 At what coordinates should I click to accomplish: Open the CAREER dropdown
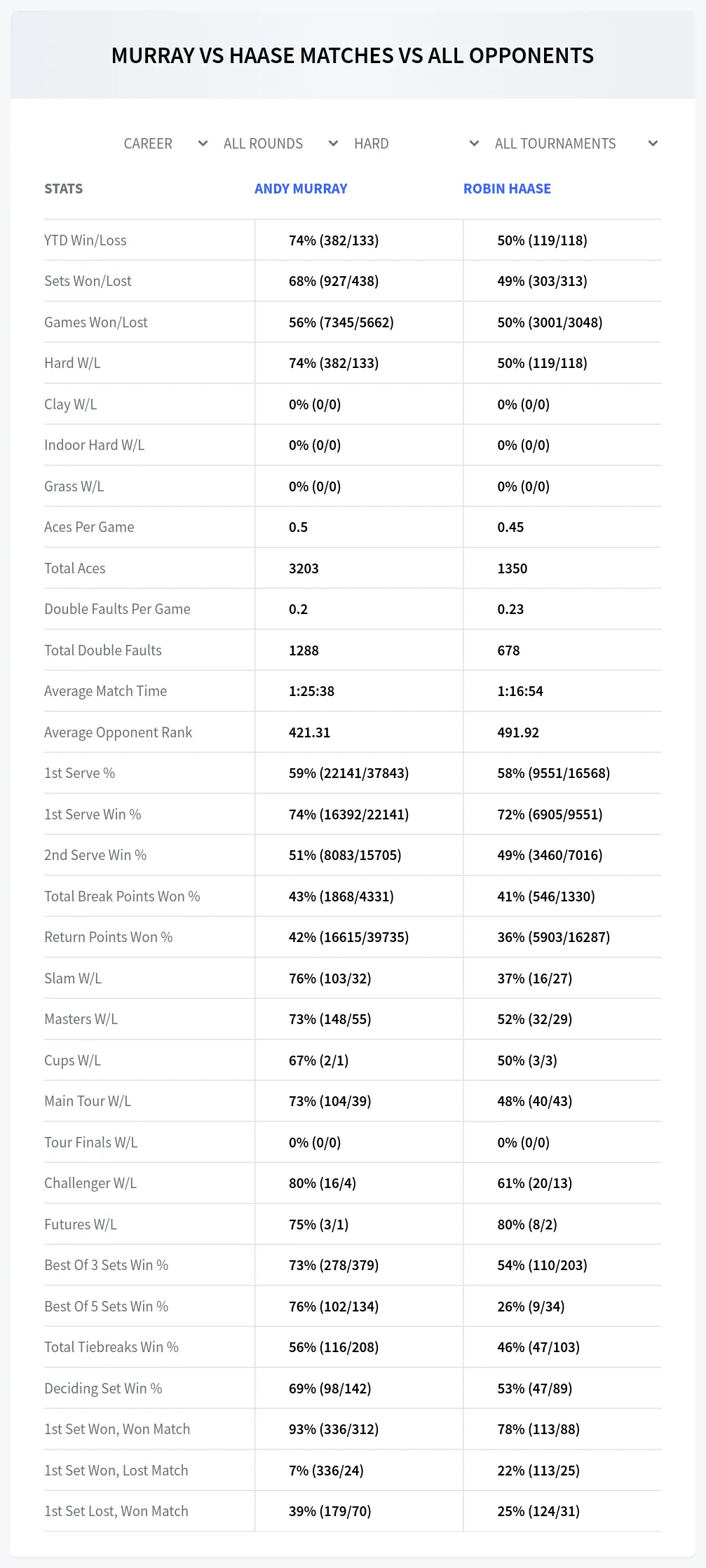(x=165, y=144)
